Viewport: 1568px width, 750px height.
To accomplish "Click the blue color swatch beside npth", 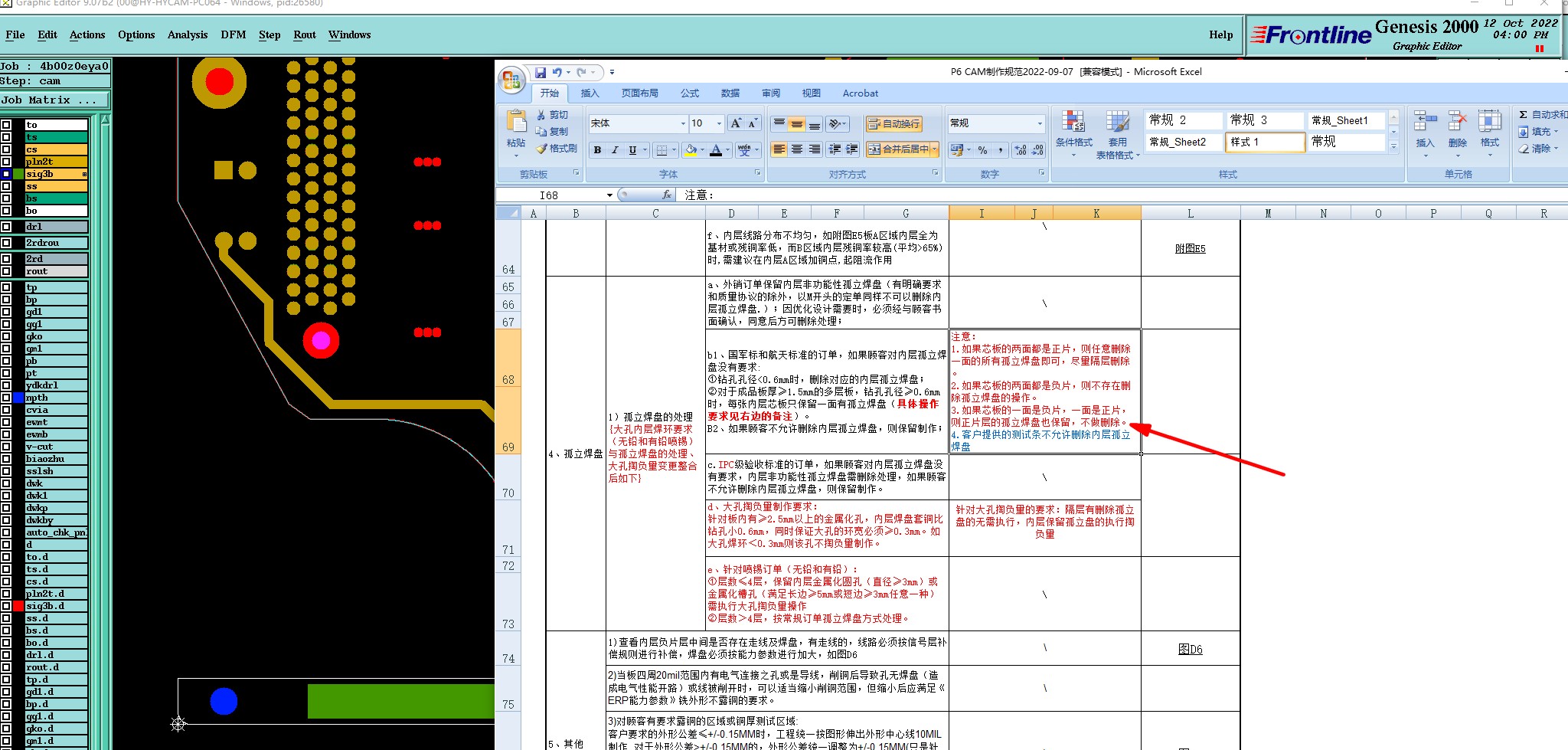I will 18,398.
